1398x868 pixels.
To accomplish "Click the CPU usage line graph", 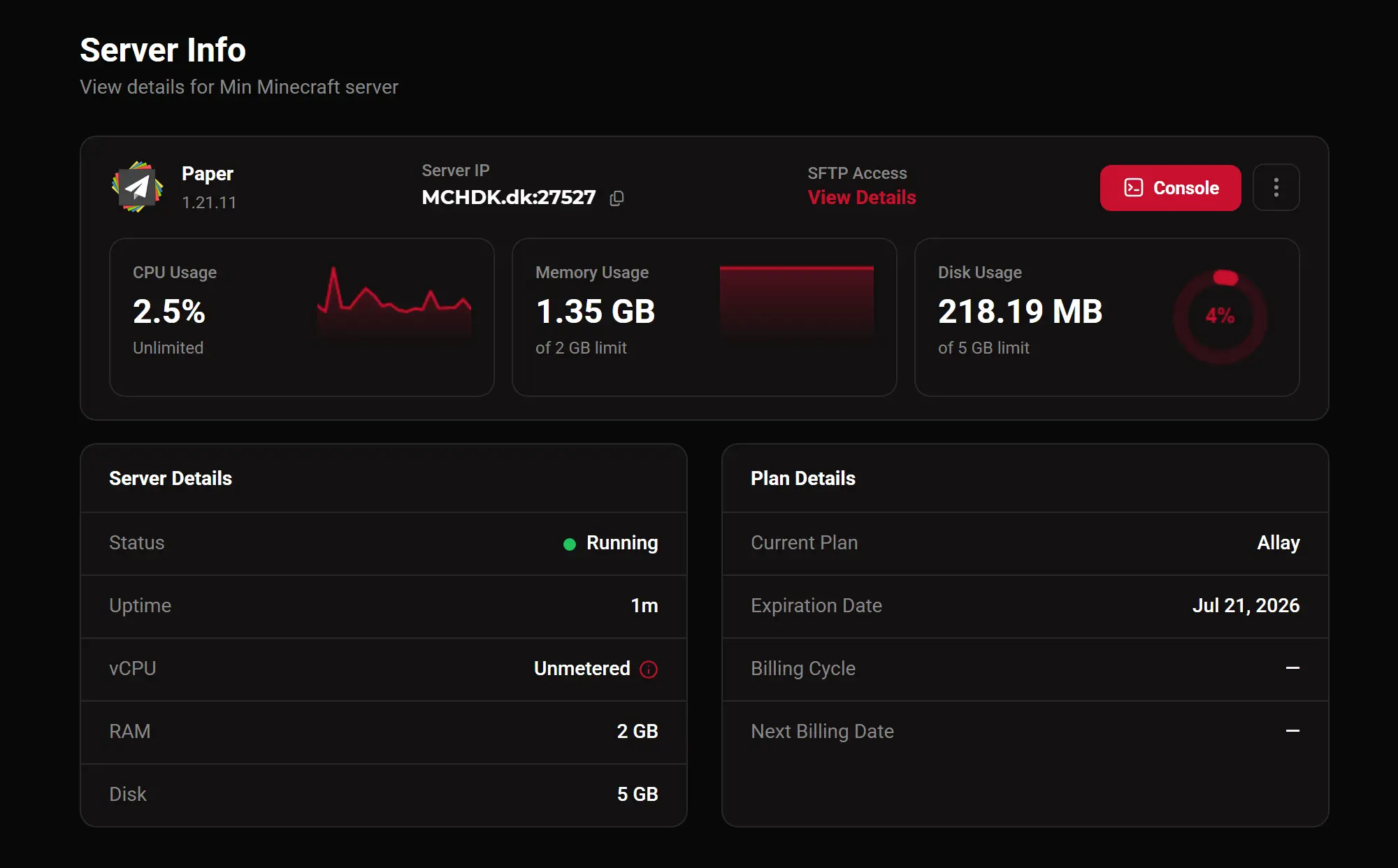I will point(394,301).
